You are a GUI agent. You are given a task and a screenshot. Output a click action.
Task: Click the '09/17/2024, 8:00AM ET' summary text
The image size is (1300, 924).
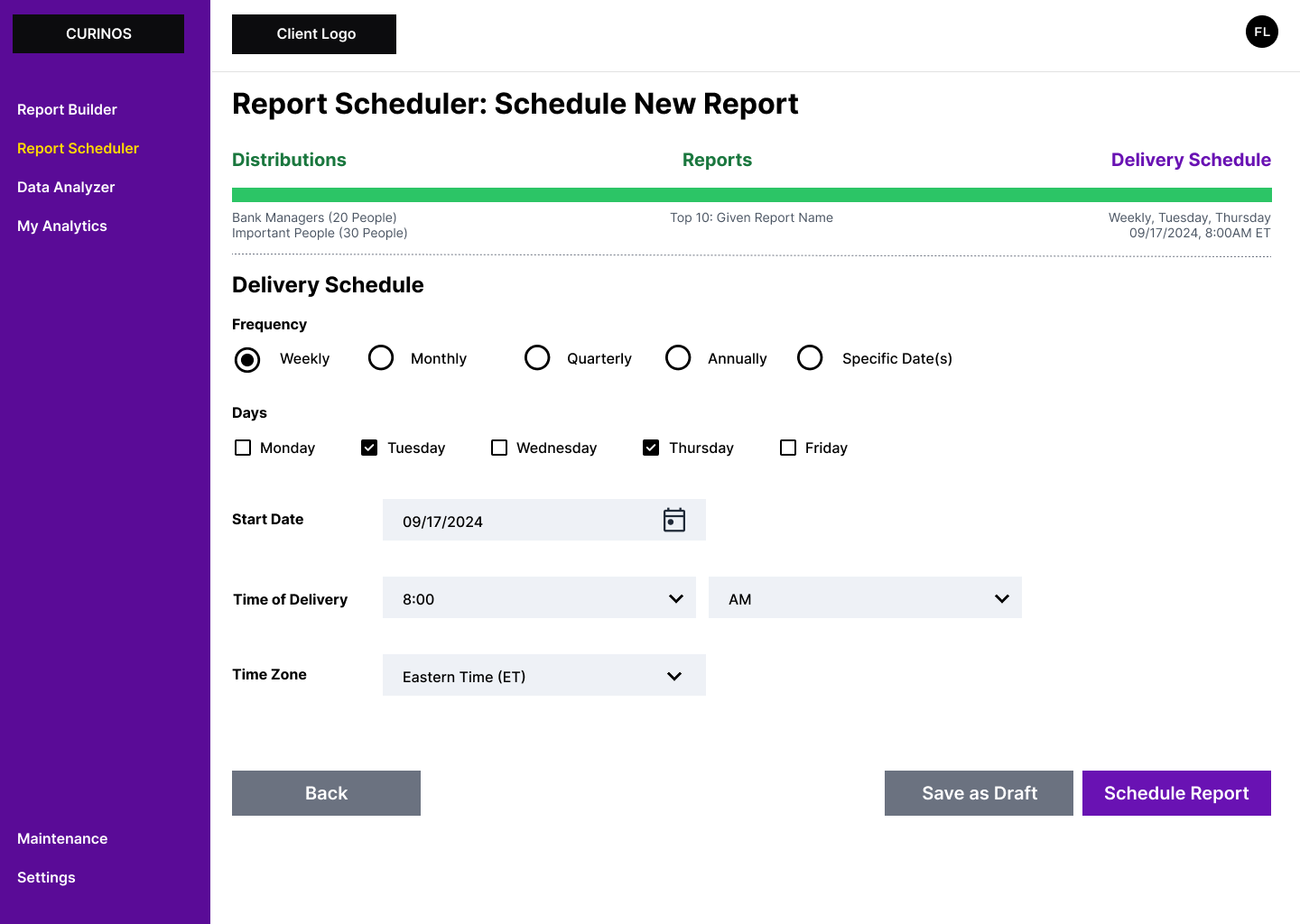1200,233
